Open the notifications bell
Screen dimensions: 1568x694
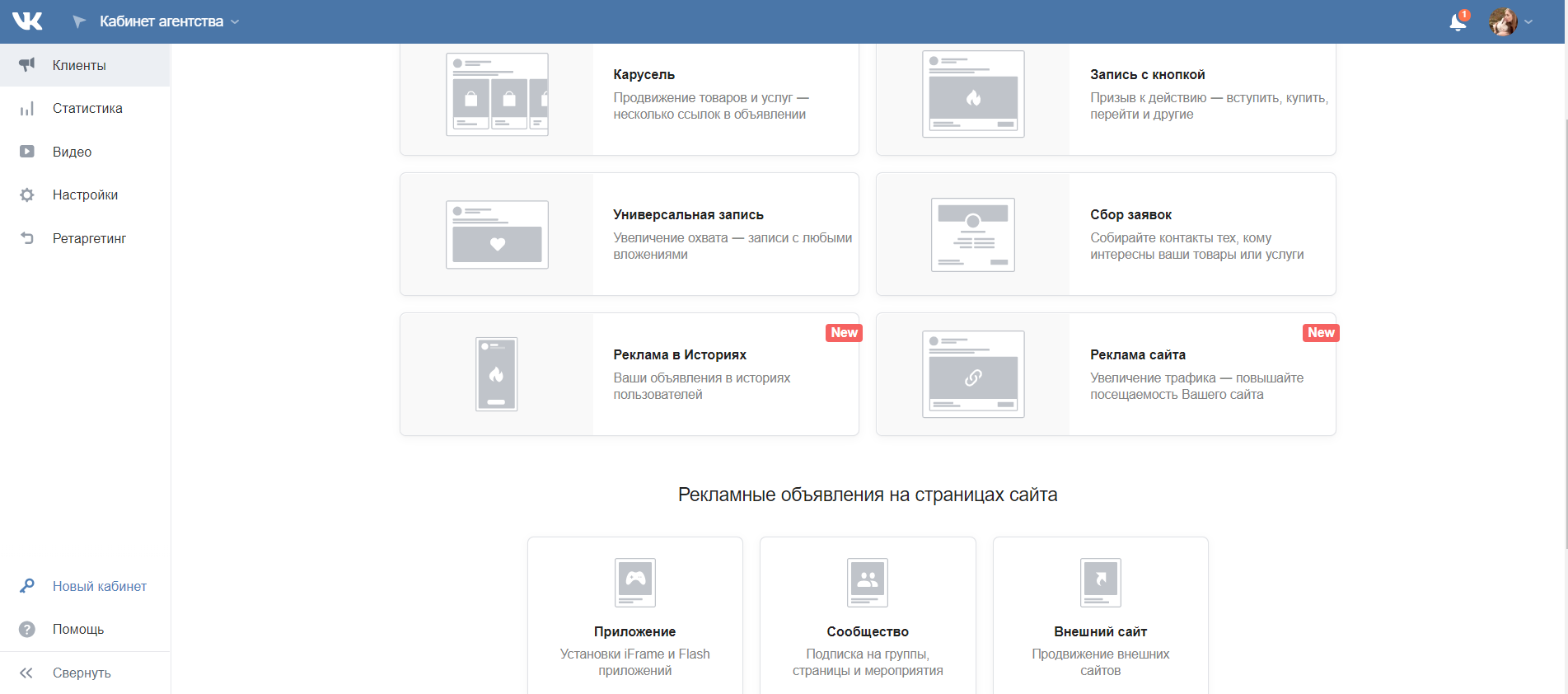[1458, 22]
